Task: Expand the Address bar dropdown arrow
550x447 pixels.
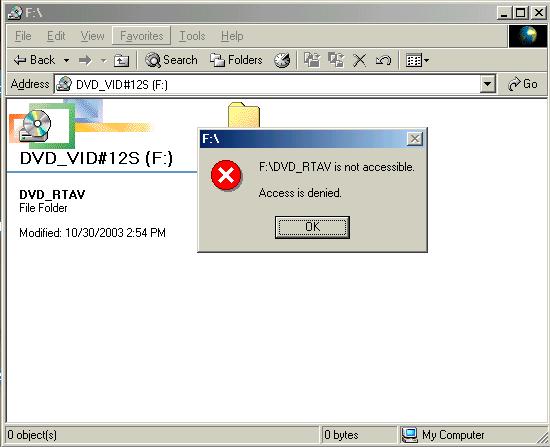Action: tap(488, 84)
